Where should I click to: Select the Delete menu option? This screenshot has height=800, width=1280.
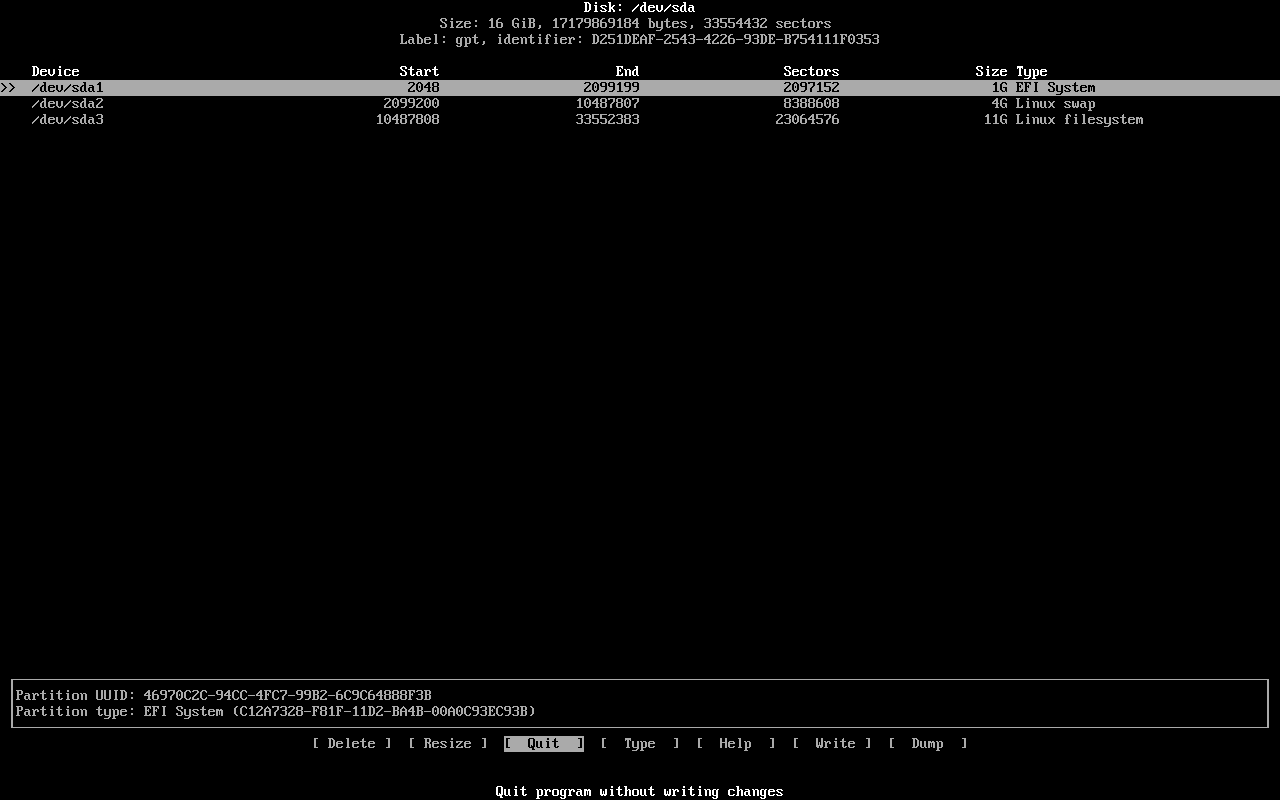coord(351,743)
